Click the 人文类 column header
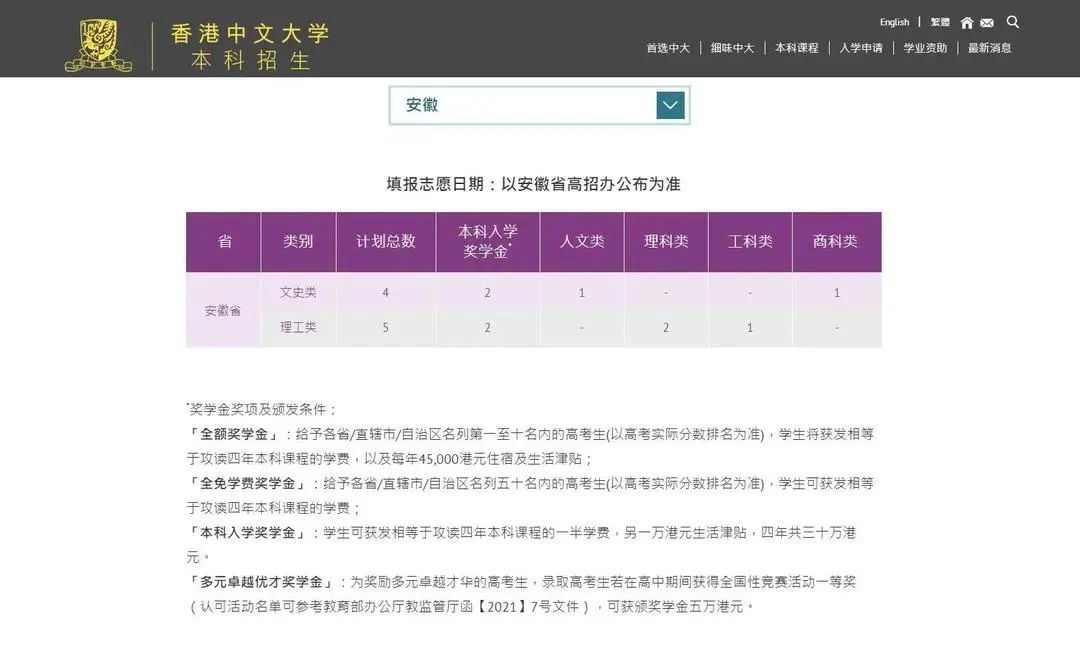 click(x=582, y=242)
